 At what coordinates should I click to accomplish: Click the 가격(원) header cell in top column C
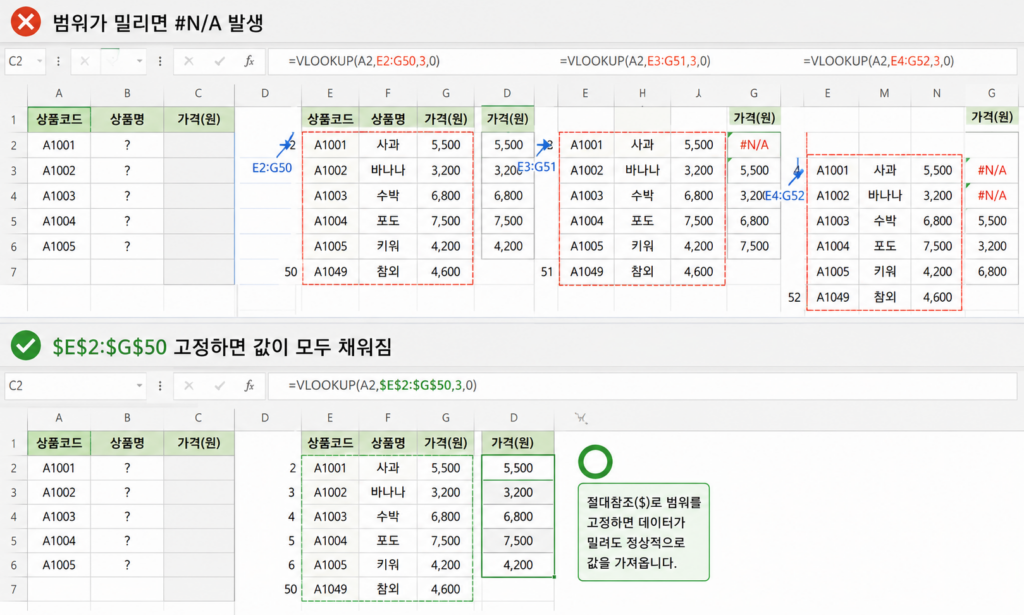coord(199,119)
